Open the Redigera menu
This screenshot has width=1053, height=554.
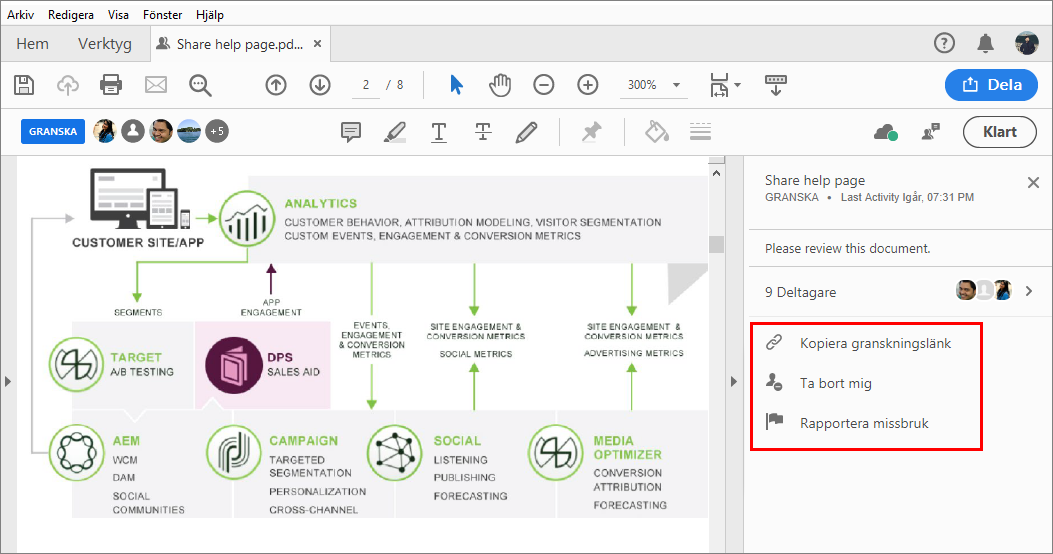pos(71,14)
